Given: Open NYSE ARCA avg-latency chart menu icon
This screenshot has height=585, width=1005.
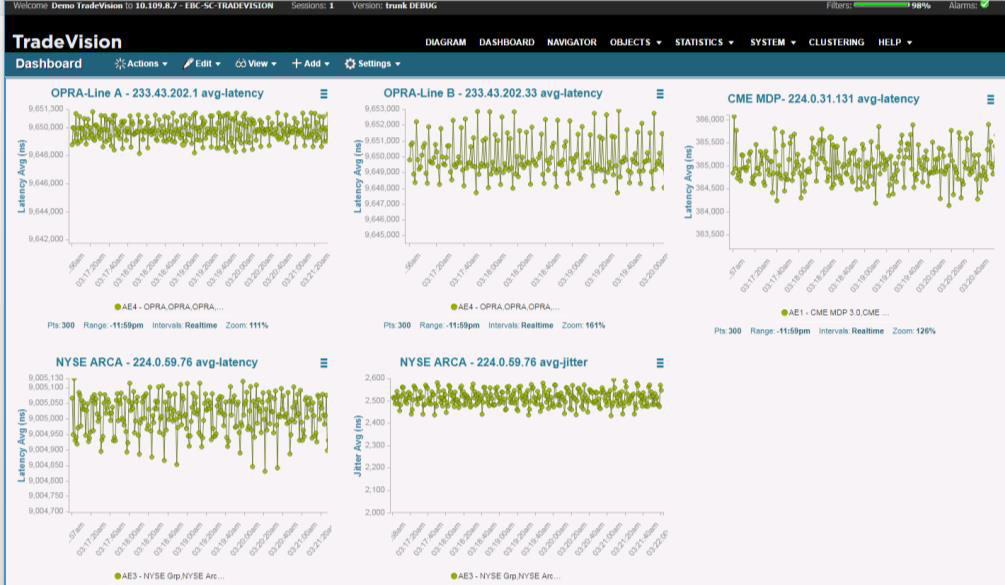Looking at the screenshot, I should pos(323,363).
